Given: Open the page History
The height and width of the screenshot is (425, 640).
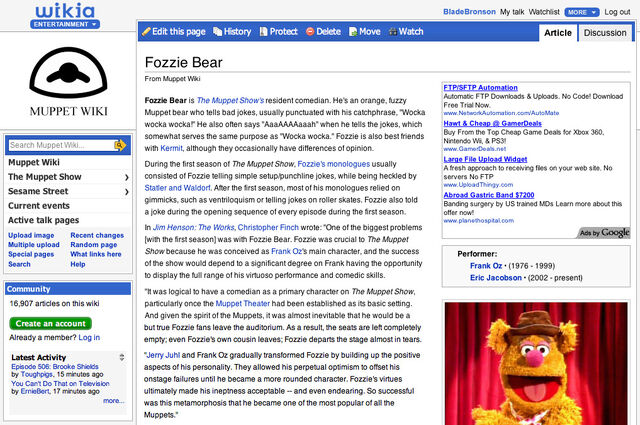Looking at the screenshot, I should [237, 31].
